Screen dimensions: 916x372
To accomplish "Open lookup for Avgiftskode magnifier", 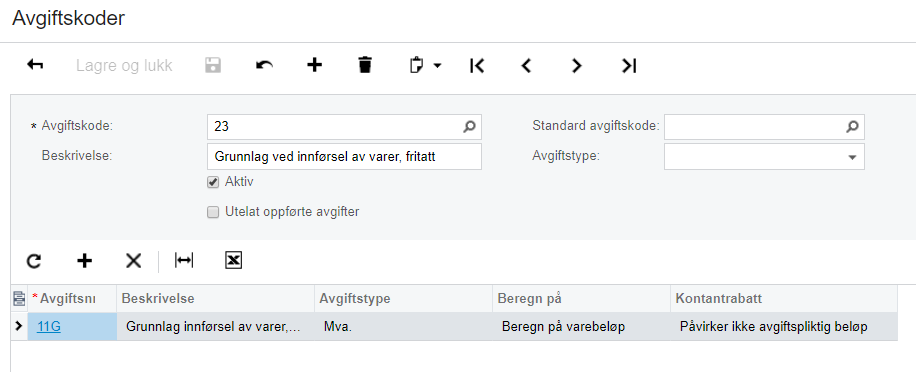I will [469, 126].
